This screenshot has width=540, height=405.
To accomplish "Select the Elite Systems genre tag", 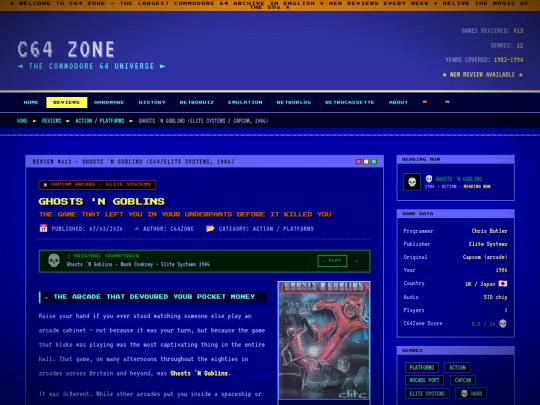I will click(427, 393).
